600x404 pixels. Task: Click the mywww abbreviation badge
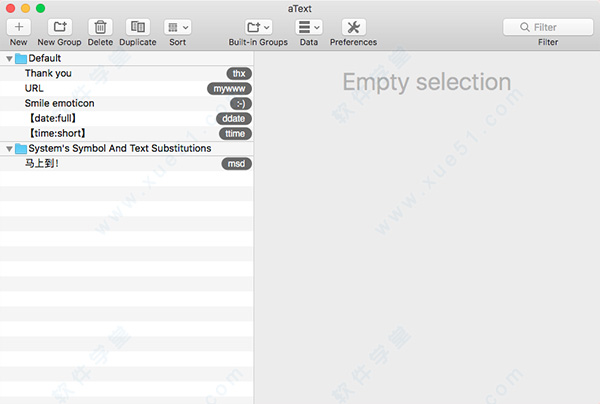click(229, 89)
